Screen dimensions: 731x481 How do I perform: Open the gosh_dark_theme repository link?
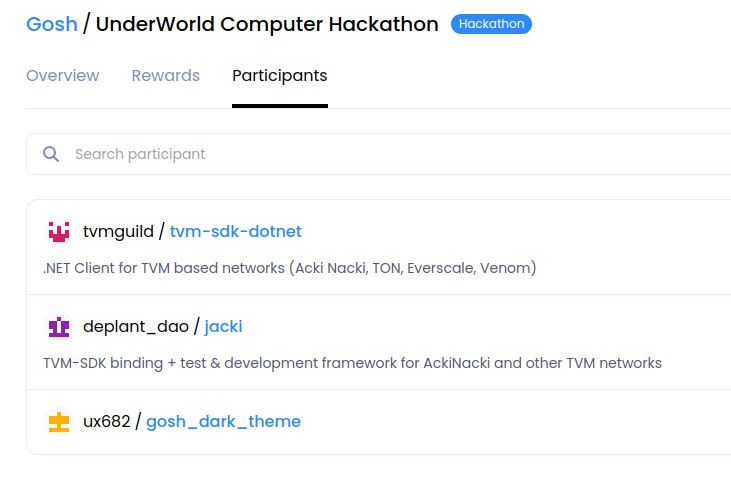tap(223, 422)
